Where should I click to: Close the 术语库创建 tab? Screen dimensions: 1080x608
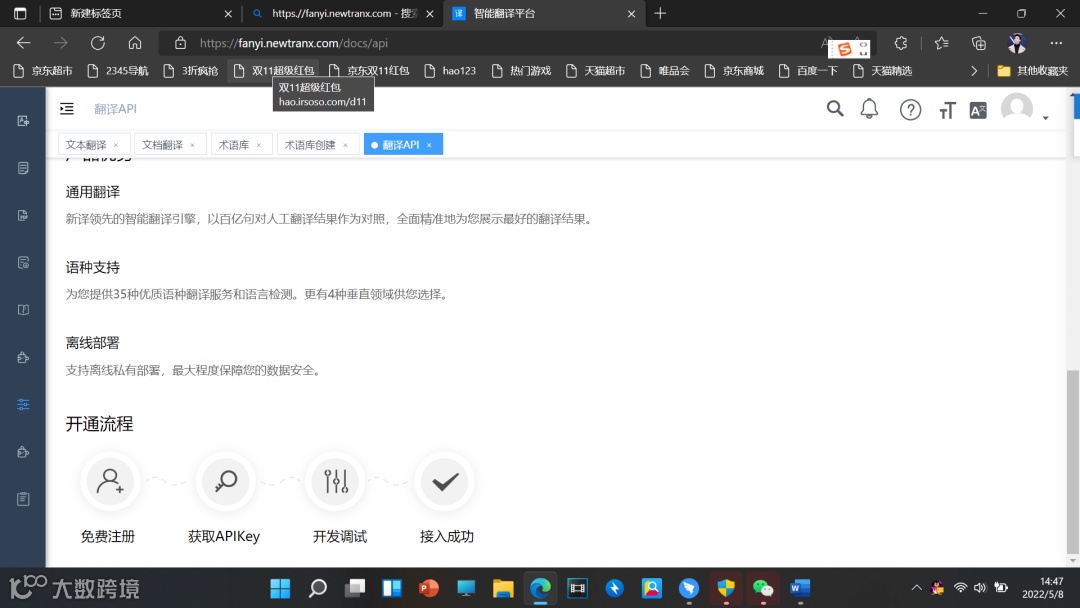[345, 145]
